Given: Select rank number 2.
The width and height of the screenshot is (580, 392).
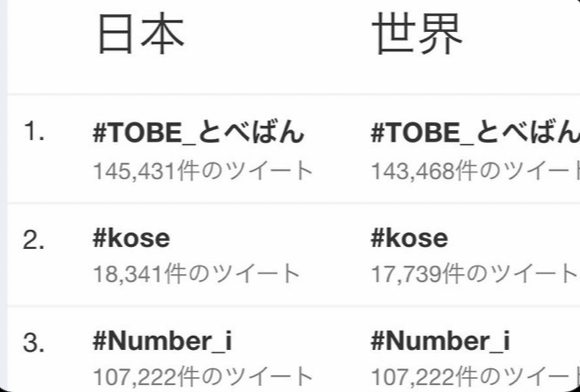Looking at the screenshot, I should [34, 241].
